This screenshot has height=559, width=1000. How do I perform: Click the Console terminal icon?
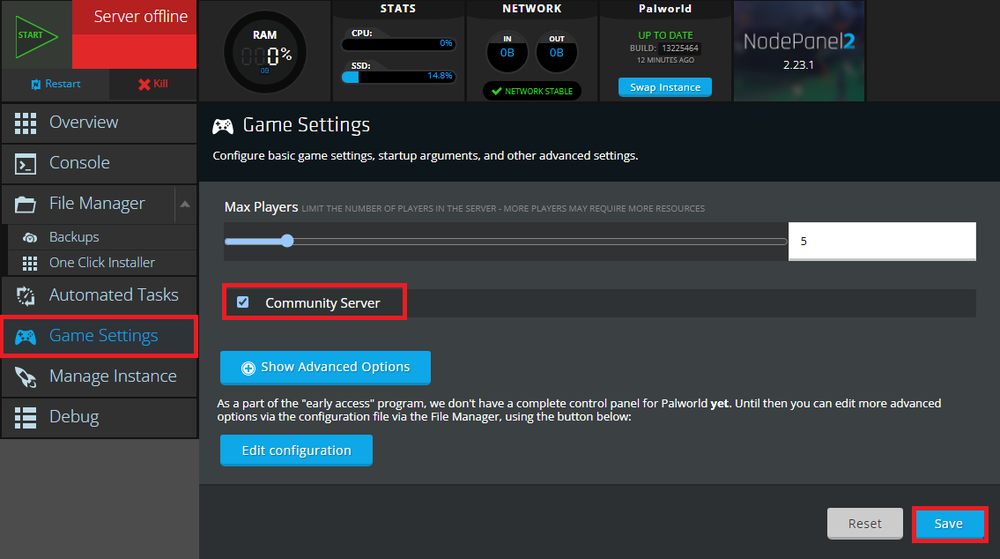click(26, 163)
